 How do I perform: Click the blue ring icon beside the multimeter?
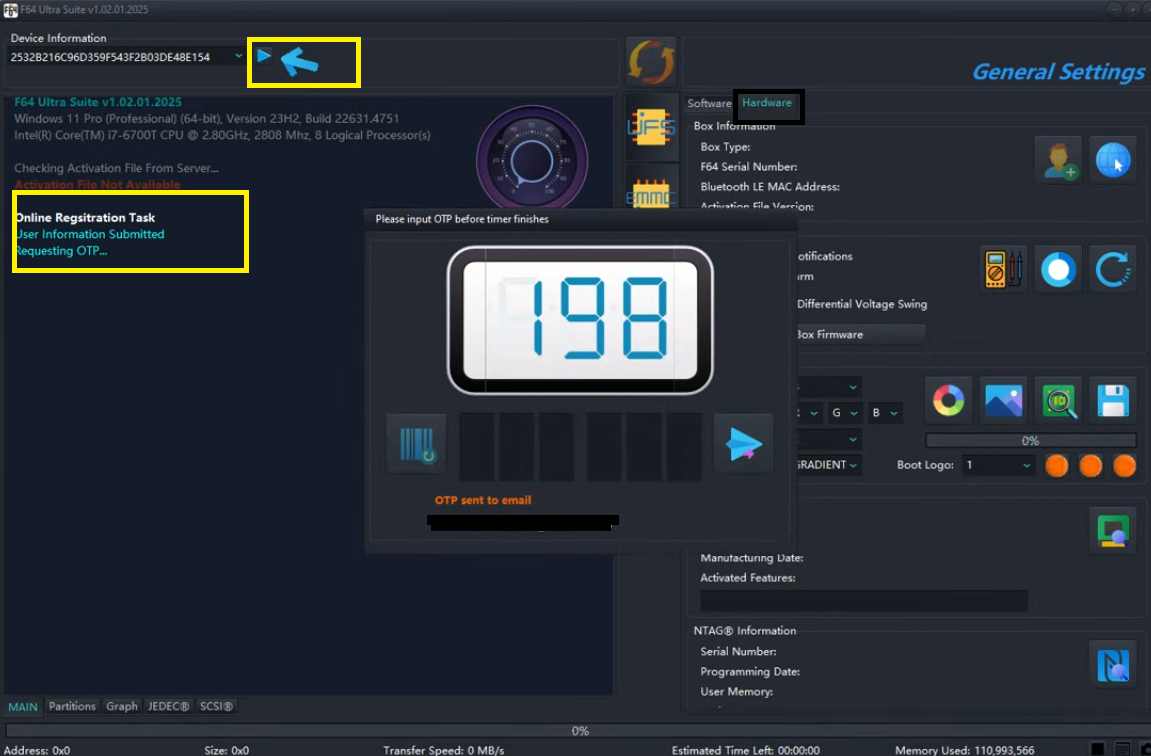(x=1058, y=269)
